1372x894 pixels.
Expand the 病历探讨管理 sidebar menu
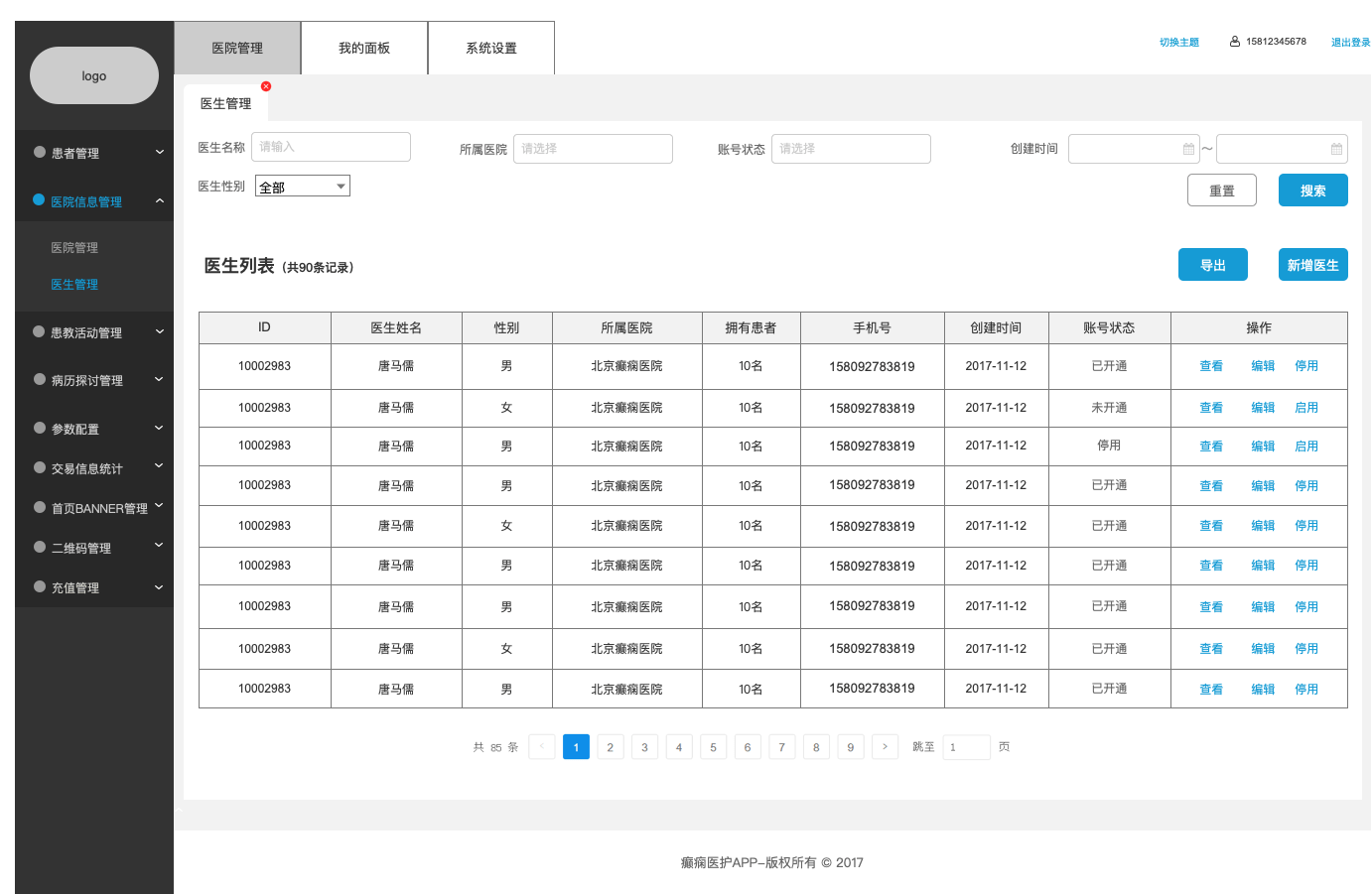[x=160, y=379]
